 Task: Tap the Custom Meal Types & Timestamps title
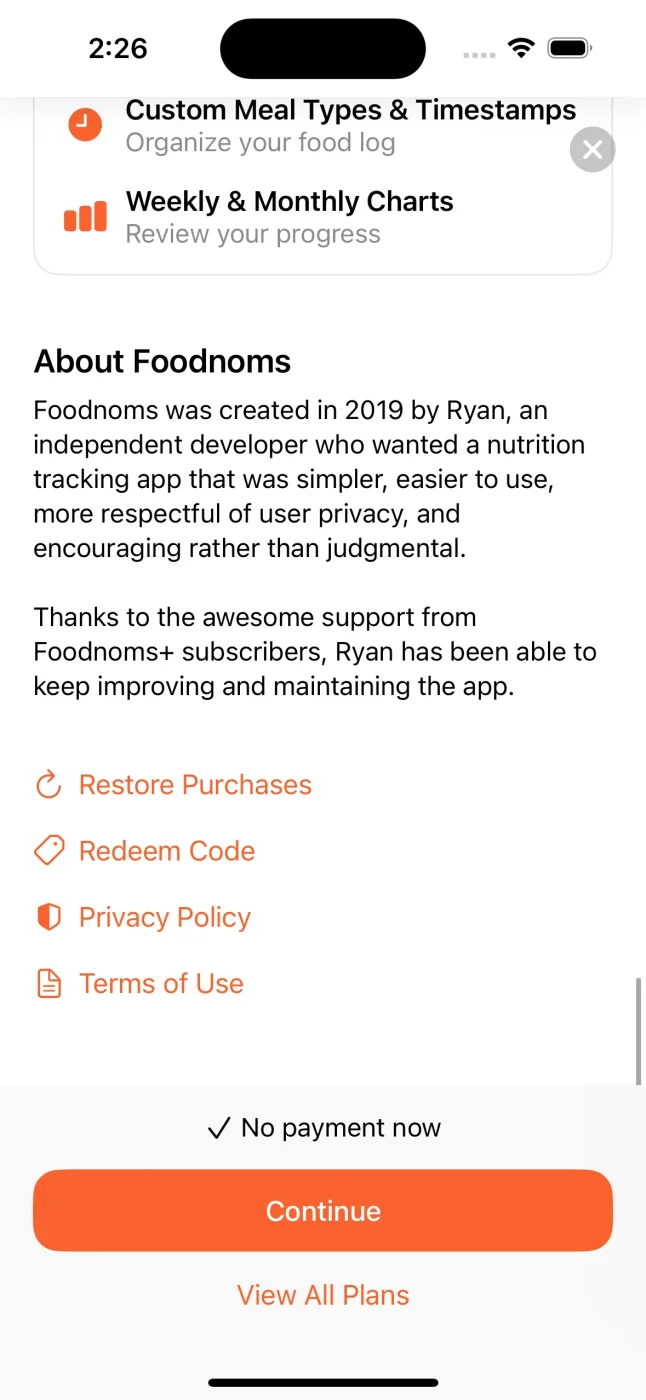coord(350,110)
